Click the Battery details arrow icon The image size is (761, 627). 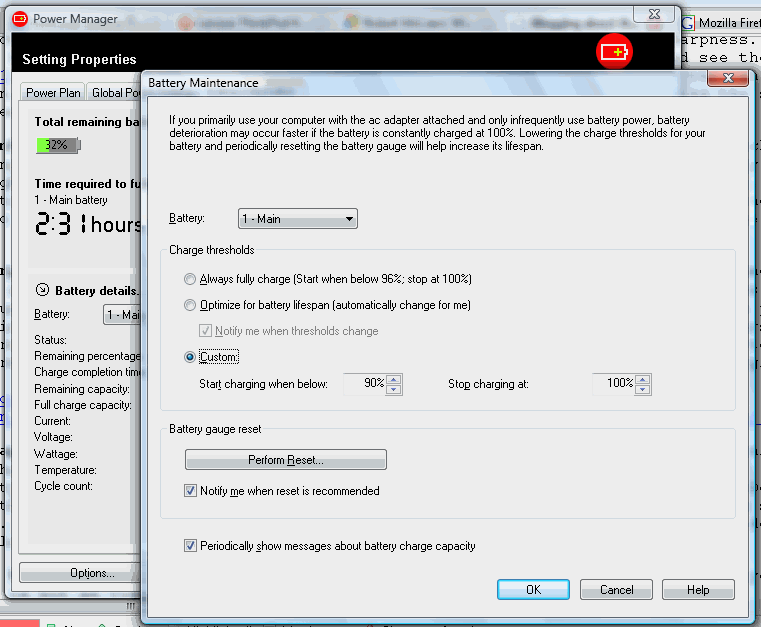pos(43,290)
